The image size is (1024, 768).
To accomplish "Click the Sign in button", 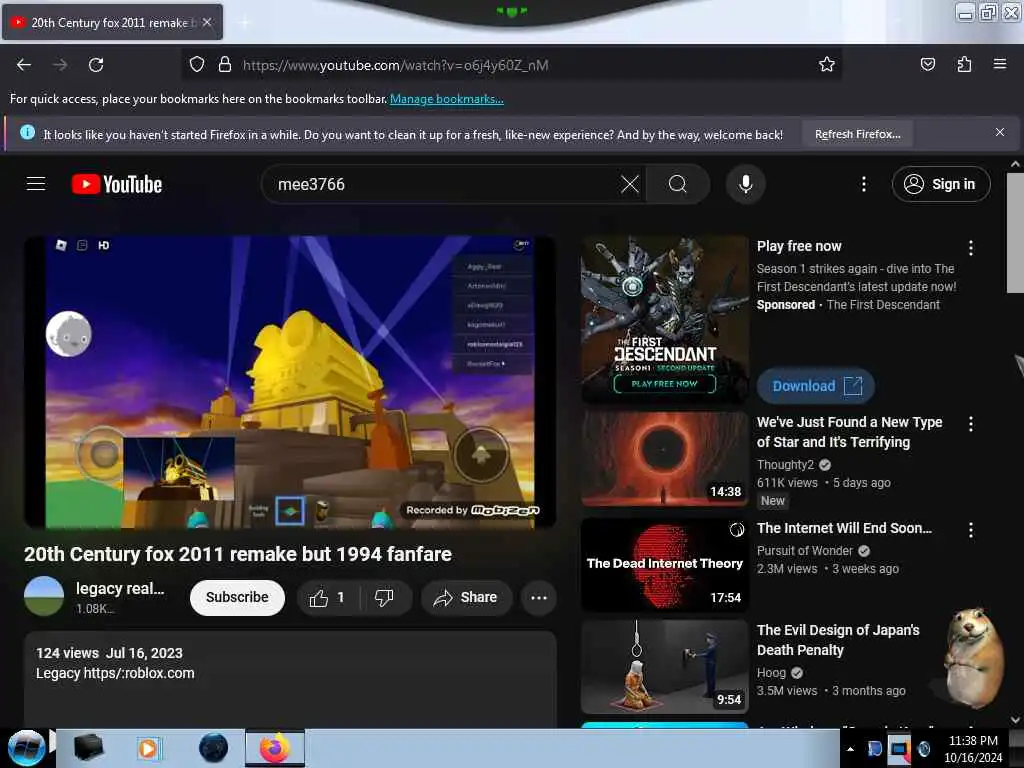I will point(941,184).
